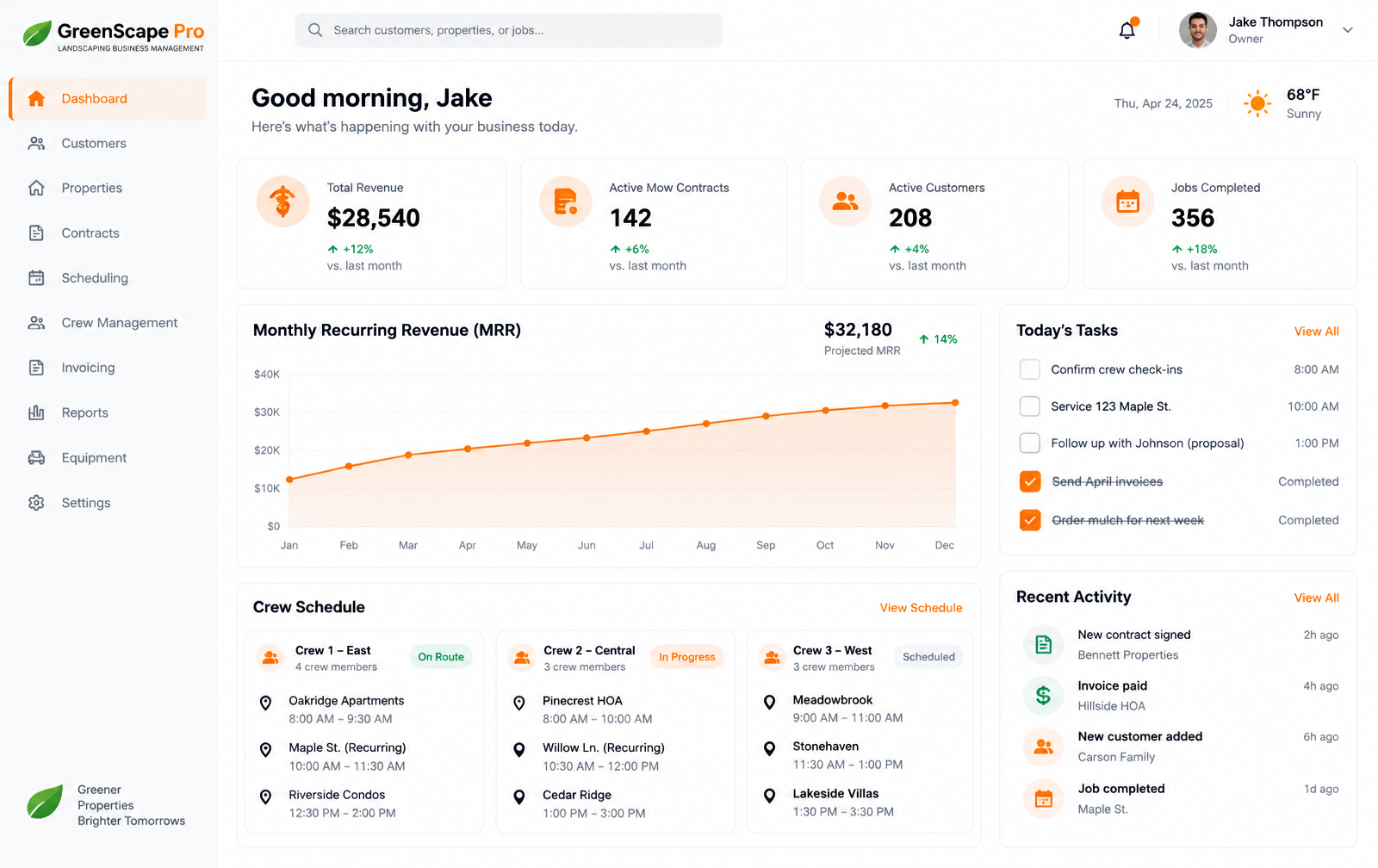Check the Service 123 Maple St. task

pyautogui.click(x=1030, y=406)
